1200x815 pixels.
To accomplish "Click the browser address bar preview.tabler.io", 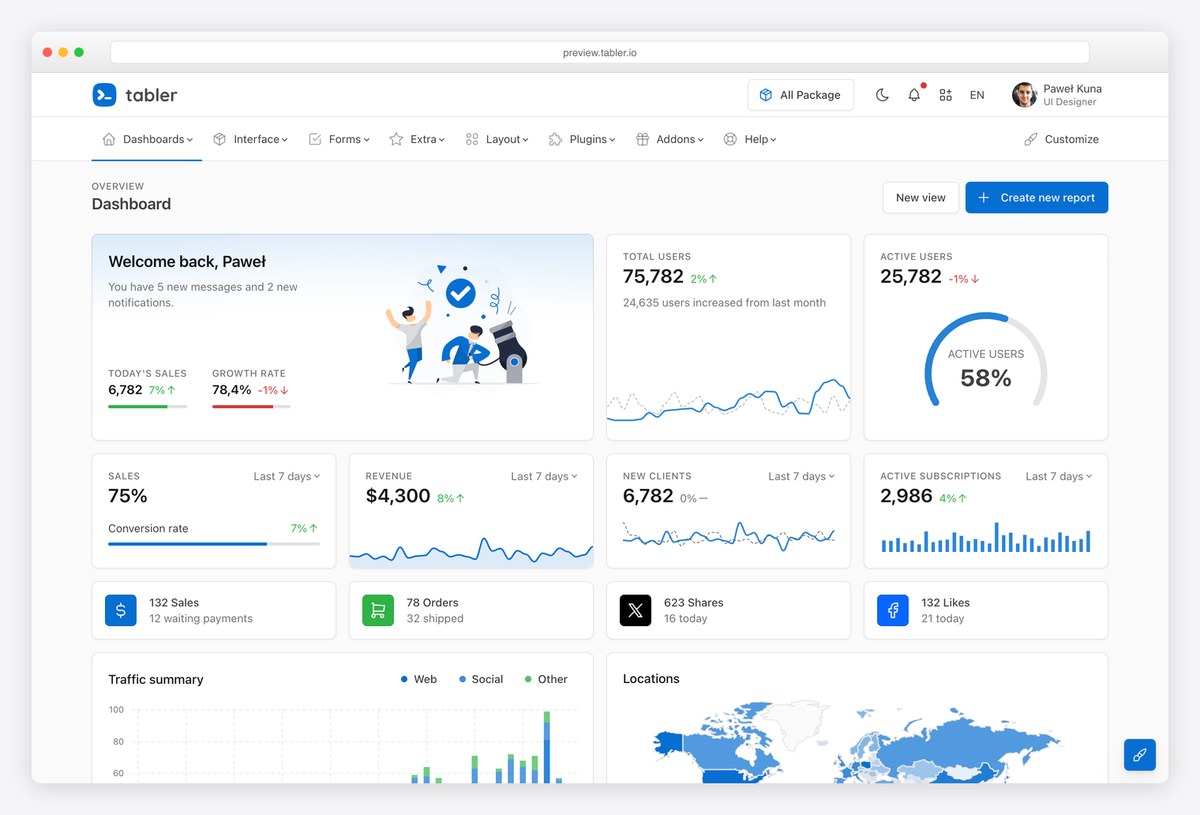I will [600, 53].
